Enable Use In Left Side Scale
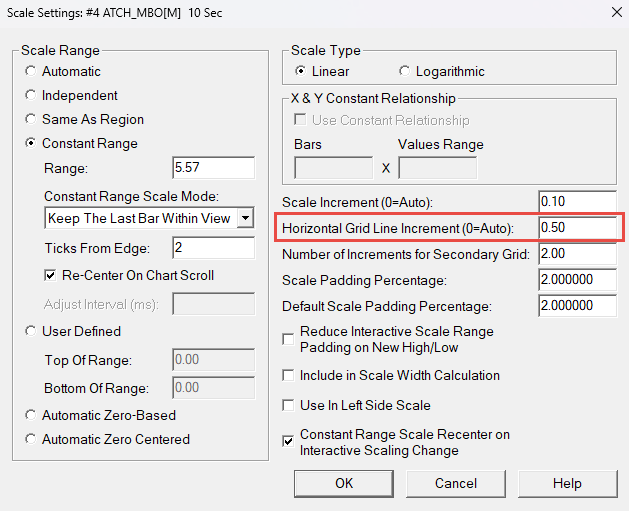Image resolution: width=629 pixels, height=511 pixels. pyautogui.click(x=289, y=406)
